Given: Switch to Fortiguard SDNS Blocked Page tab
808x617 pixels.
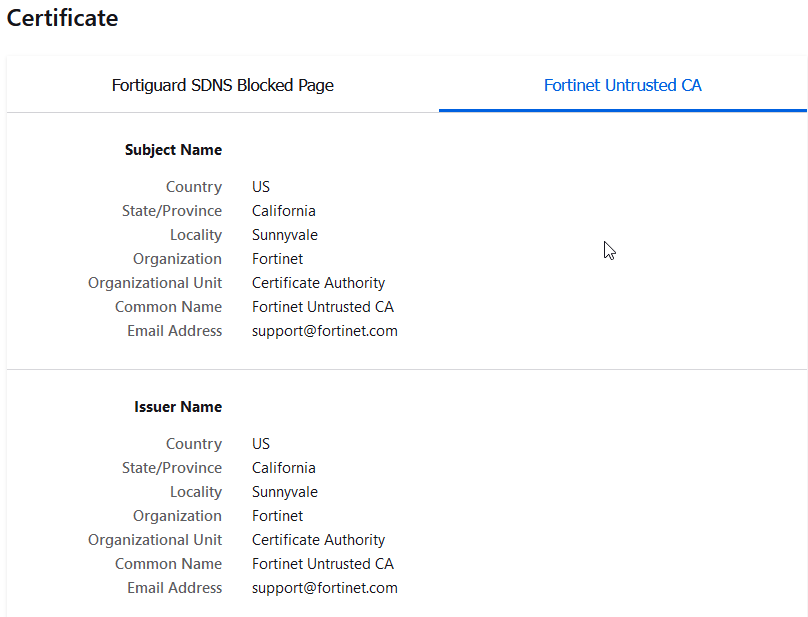Looking at the screenshot, I should coord(222,85).
